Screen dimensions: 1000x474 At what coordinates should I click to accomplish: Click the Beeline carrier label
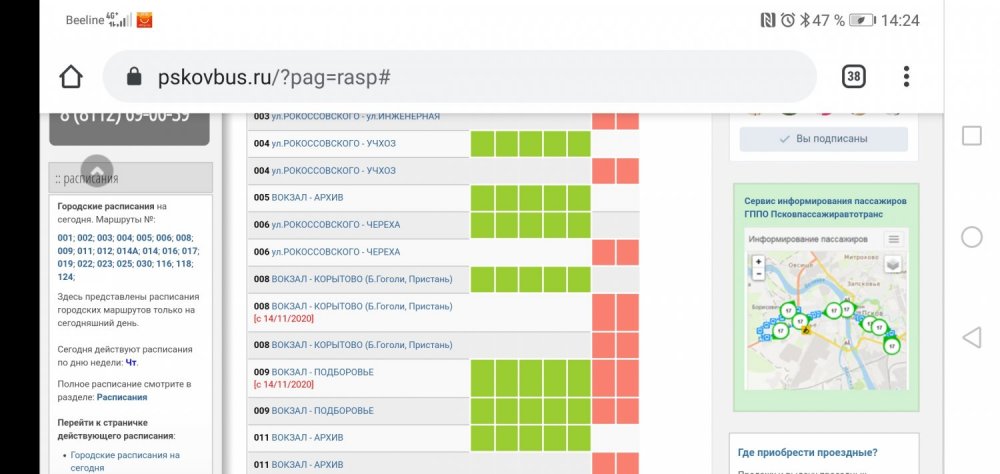[85, 20]
